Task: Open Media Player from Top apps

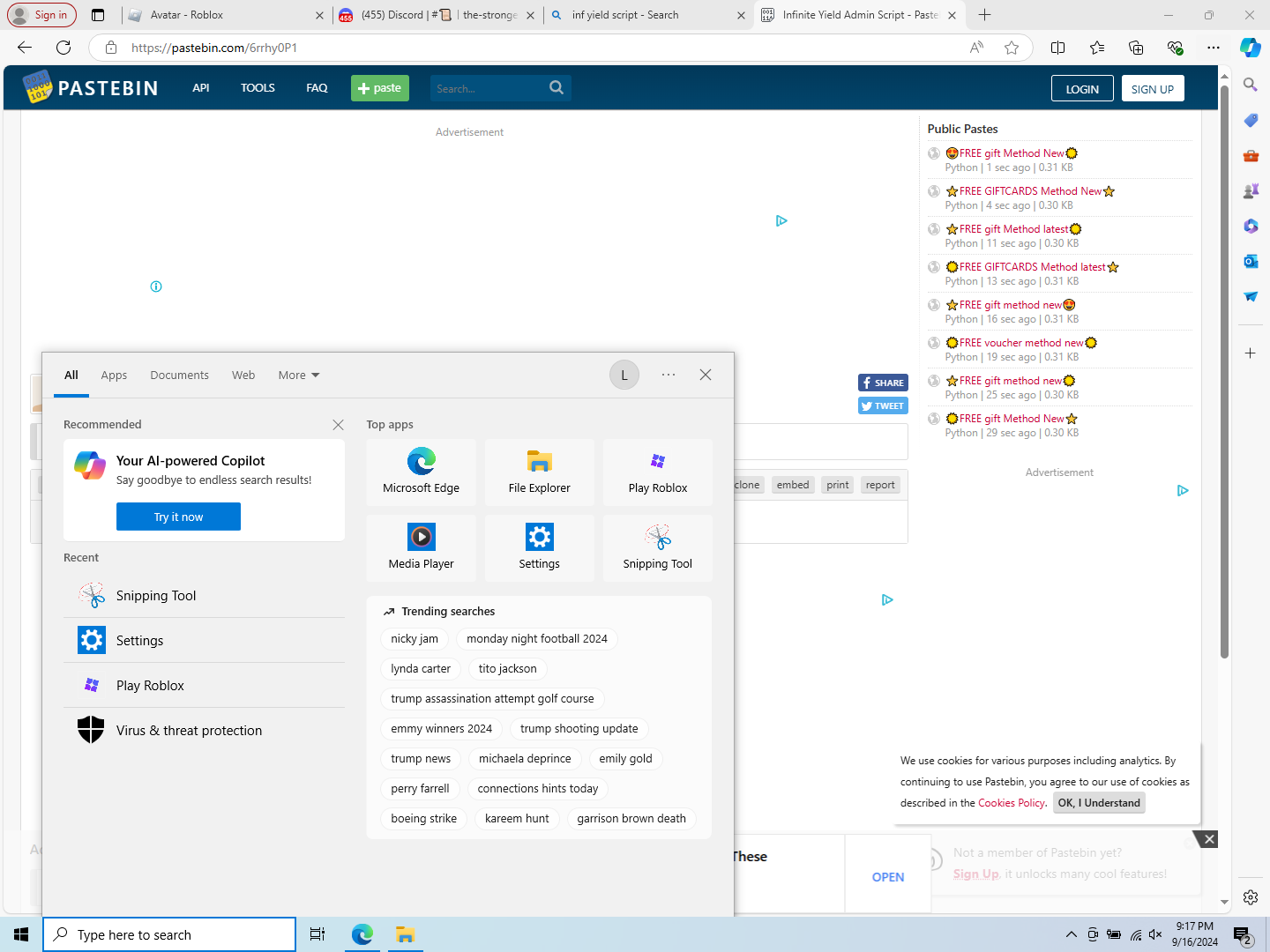Action: click(x=421, y=548)
